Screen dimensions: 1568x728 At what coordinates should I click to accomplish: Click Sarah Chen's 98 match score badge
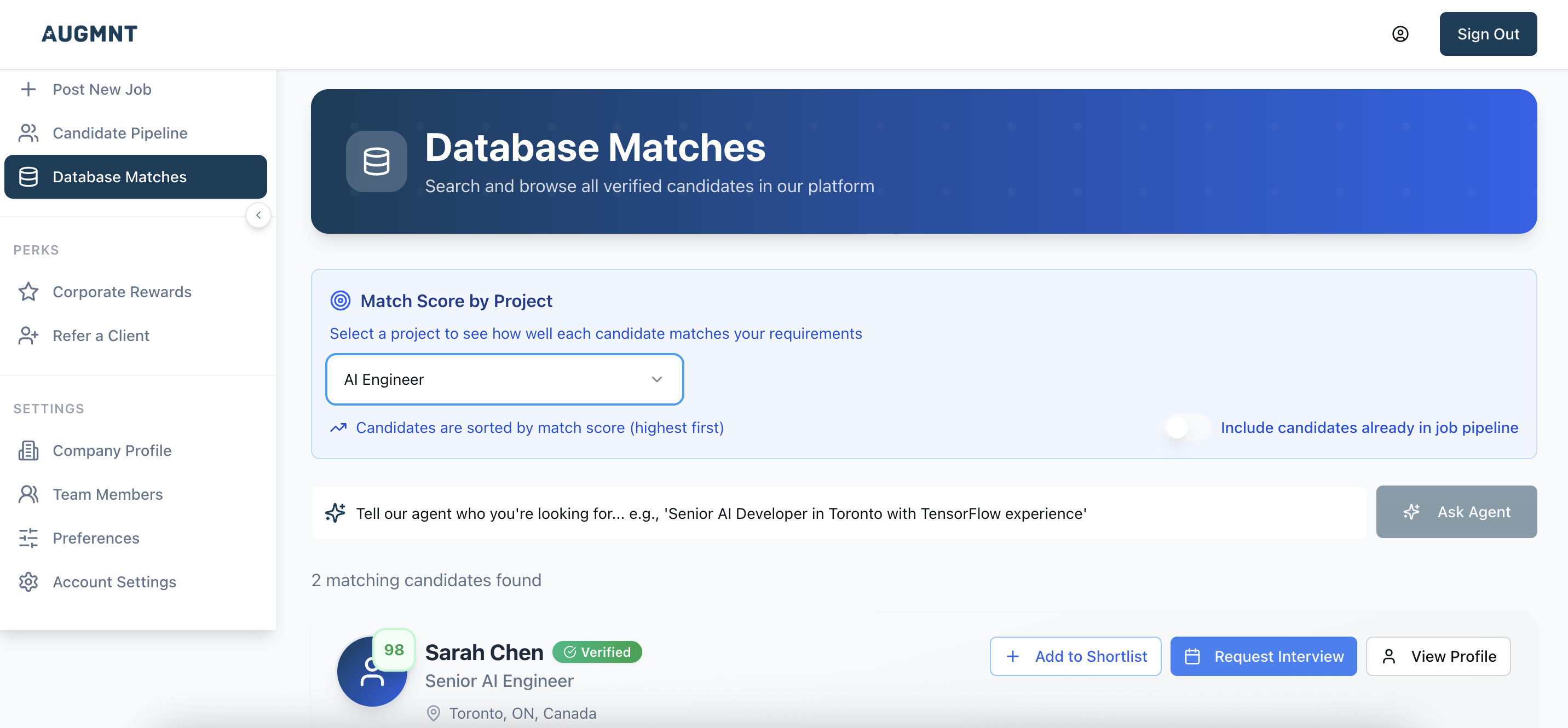point(394,650)
